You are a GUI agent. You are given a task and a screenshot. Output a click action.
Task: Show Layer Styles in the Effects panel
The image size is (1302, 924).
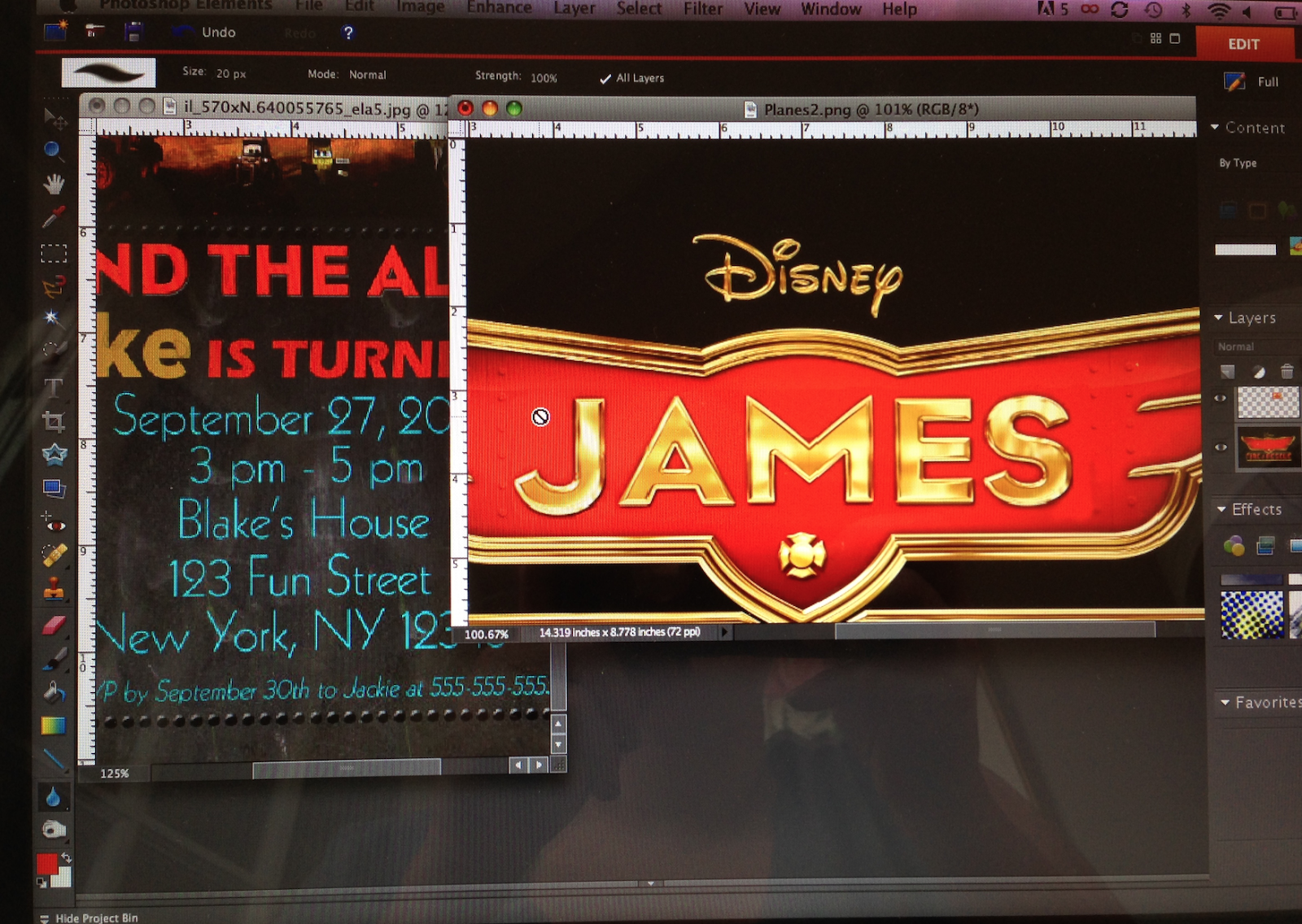tap(1265, 545)
